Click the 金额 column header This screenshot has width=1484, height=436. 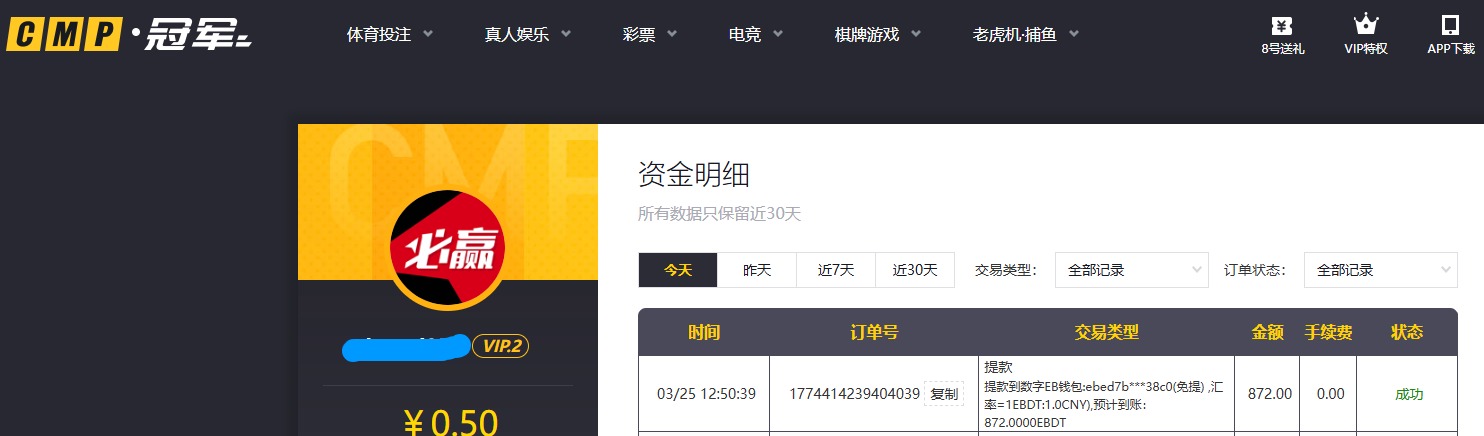(1268, 332)
